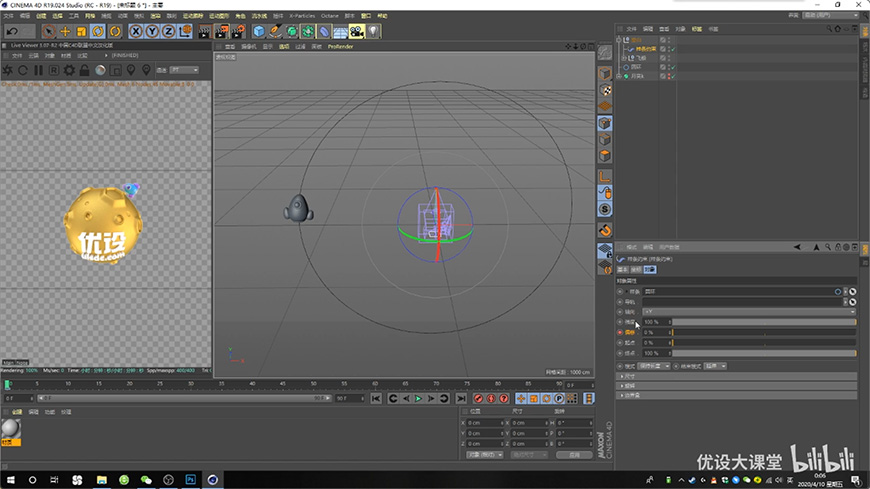Render the current view clapperboard icon
This screenshot has height=489, width=870.
pos(204,32)
